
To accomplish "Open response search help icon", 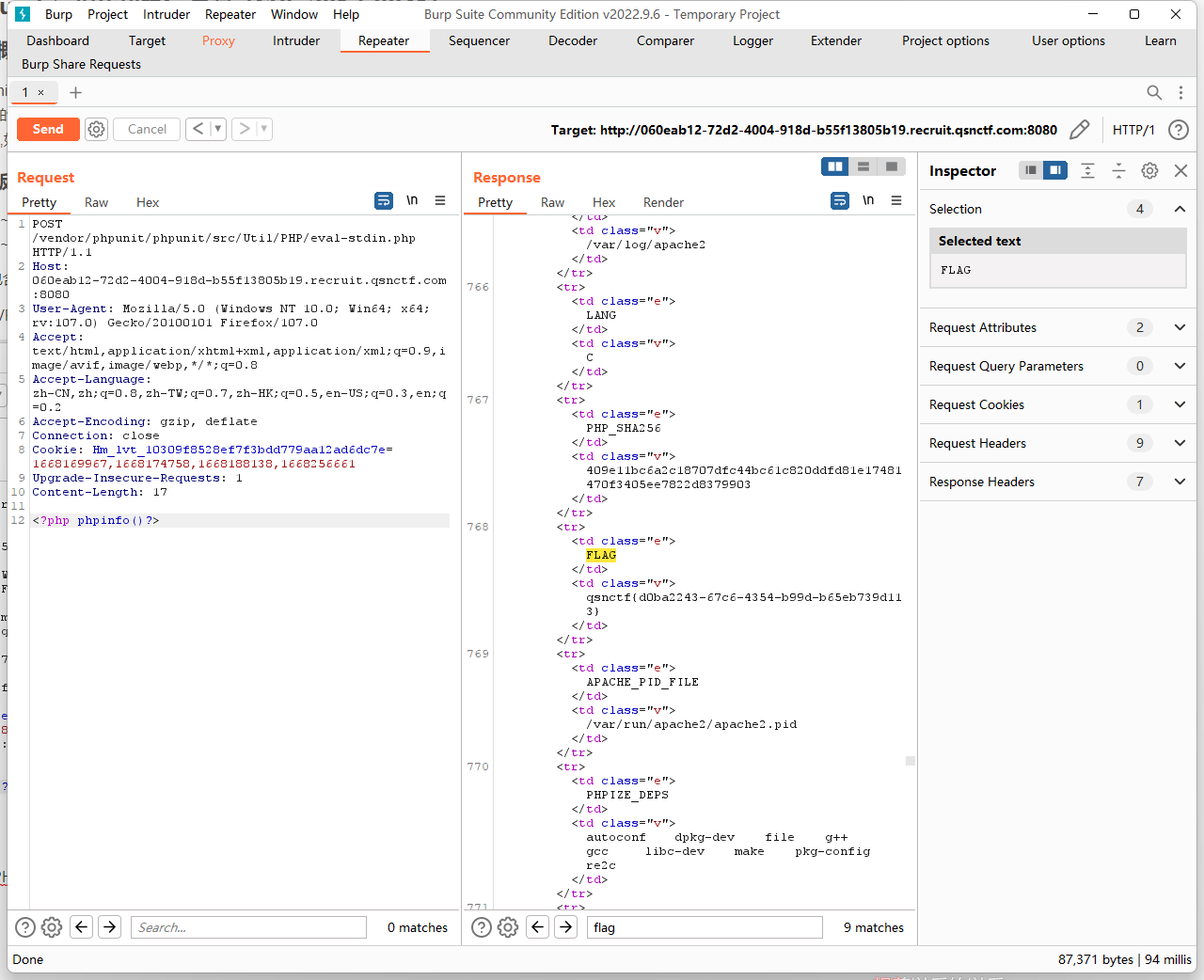I will click(x=482, y=927).
